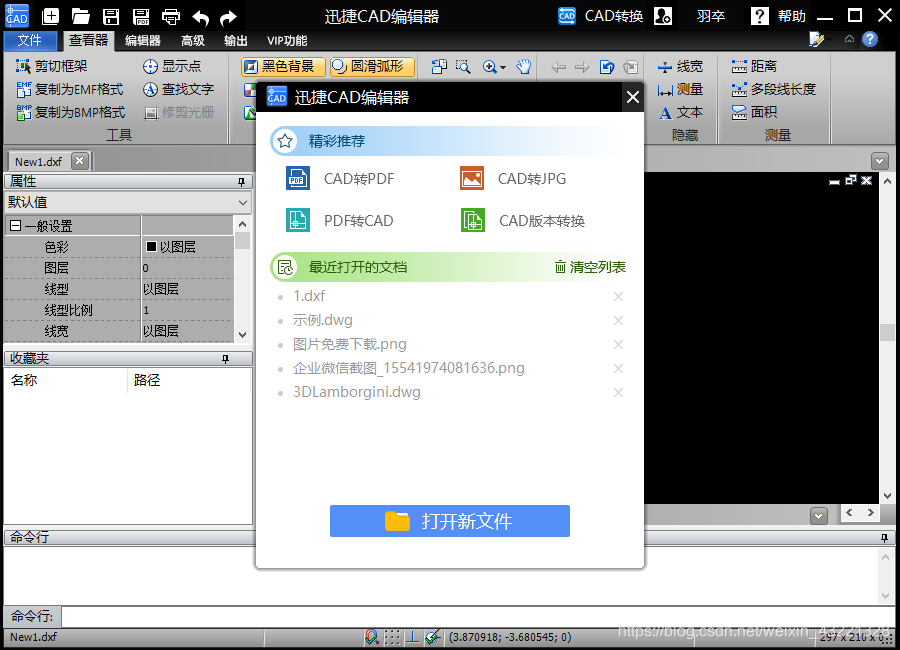Open 查找文字 search
The width and height of the screenshot is (900, 650).
pos(178,89)
